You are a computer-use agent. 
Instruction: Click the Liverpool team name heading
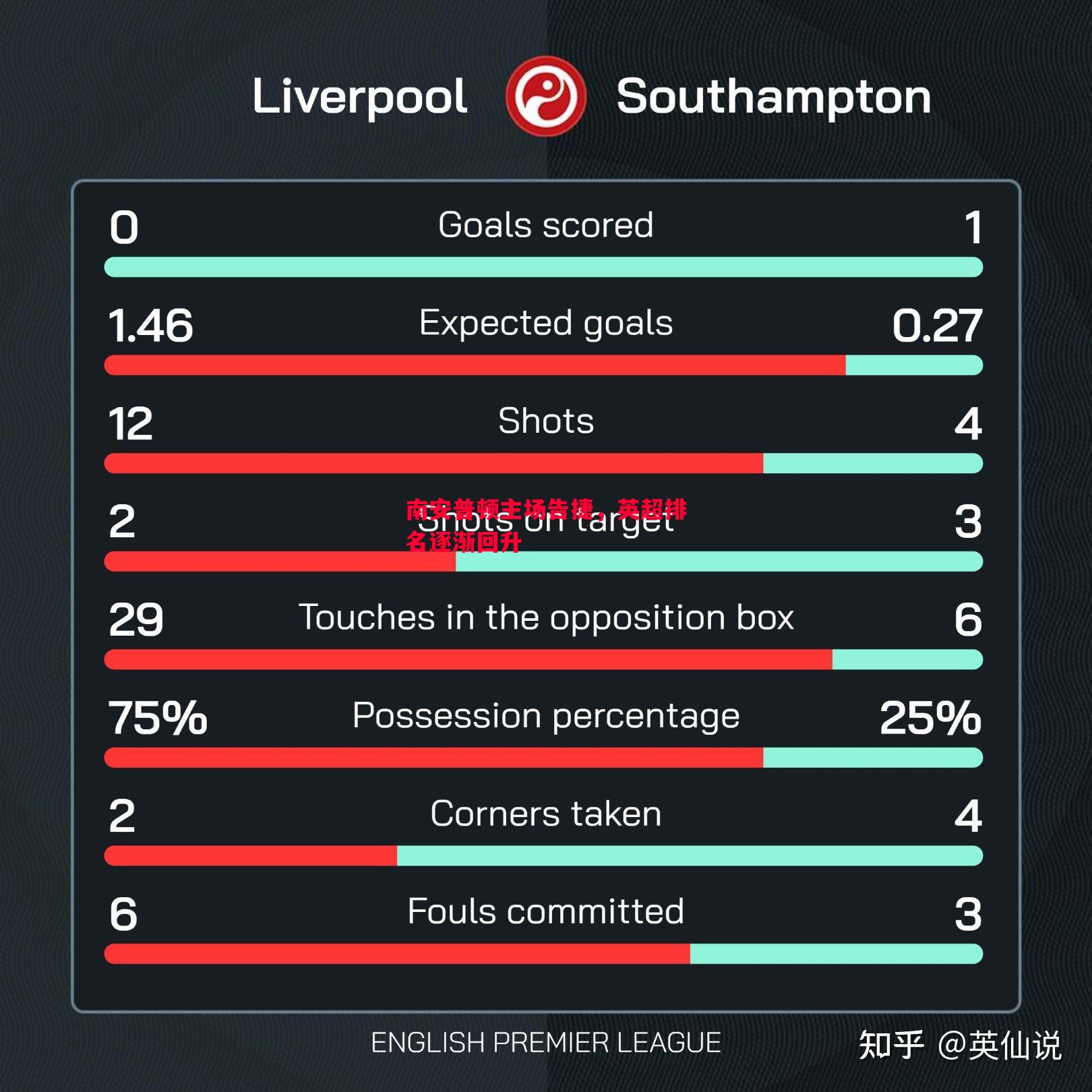(359, 97)
